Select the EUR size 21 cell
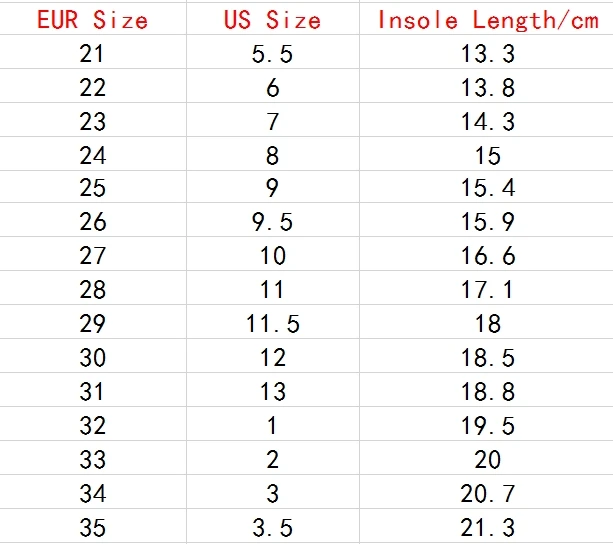Screen dimensions: 613x544 pos(93,52)
